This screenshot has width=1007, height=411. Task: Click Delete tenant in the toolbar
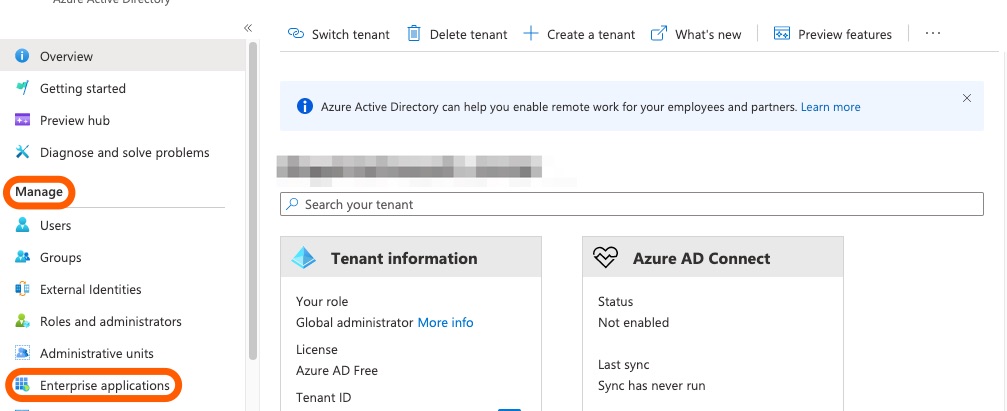(457, 34)
